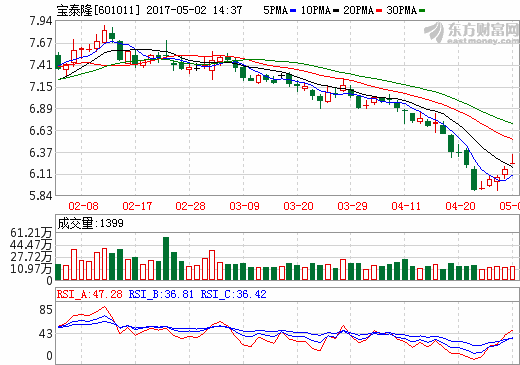Click the 04-20 date label

[460, 206]
